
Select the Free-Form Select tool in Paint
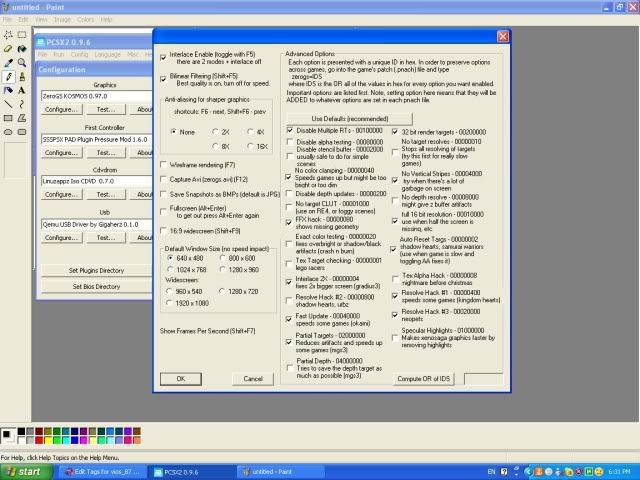(x=8, y=35)
